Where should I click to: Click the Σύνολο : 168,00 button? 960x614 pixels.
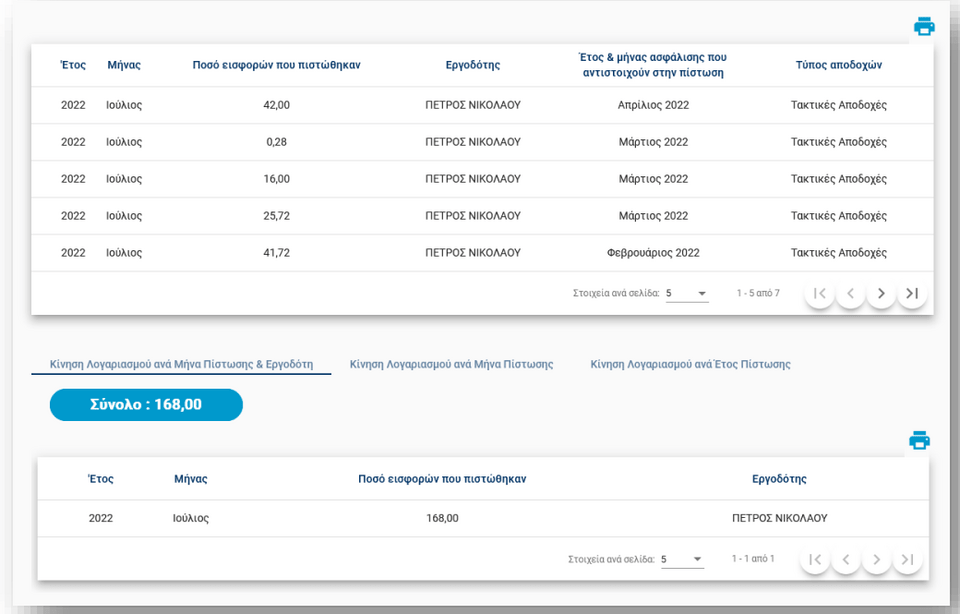(x=146, y=405)
